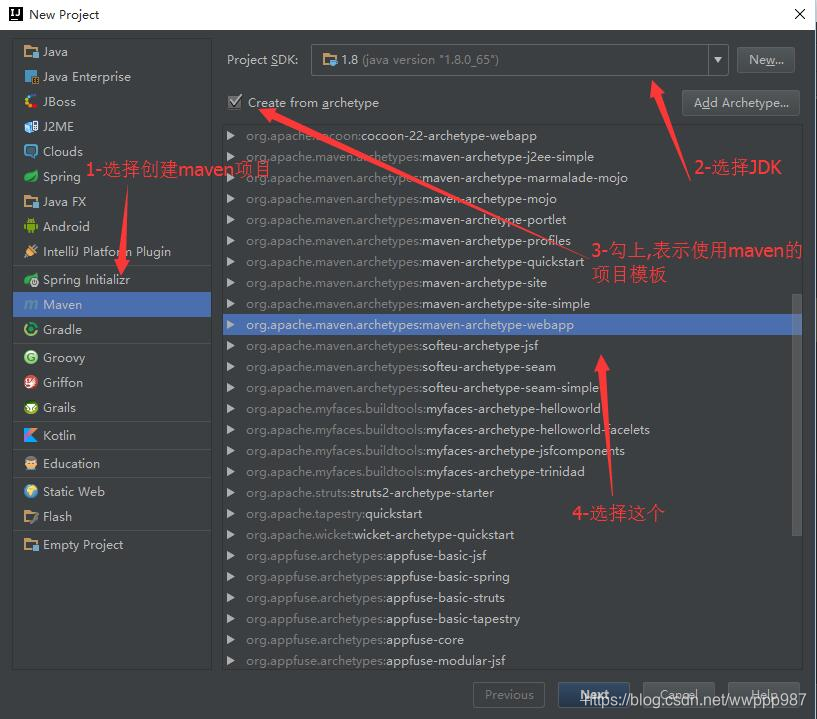Click the Cancel button

tap(678, 695)
